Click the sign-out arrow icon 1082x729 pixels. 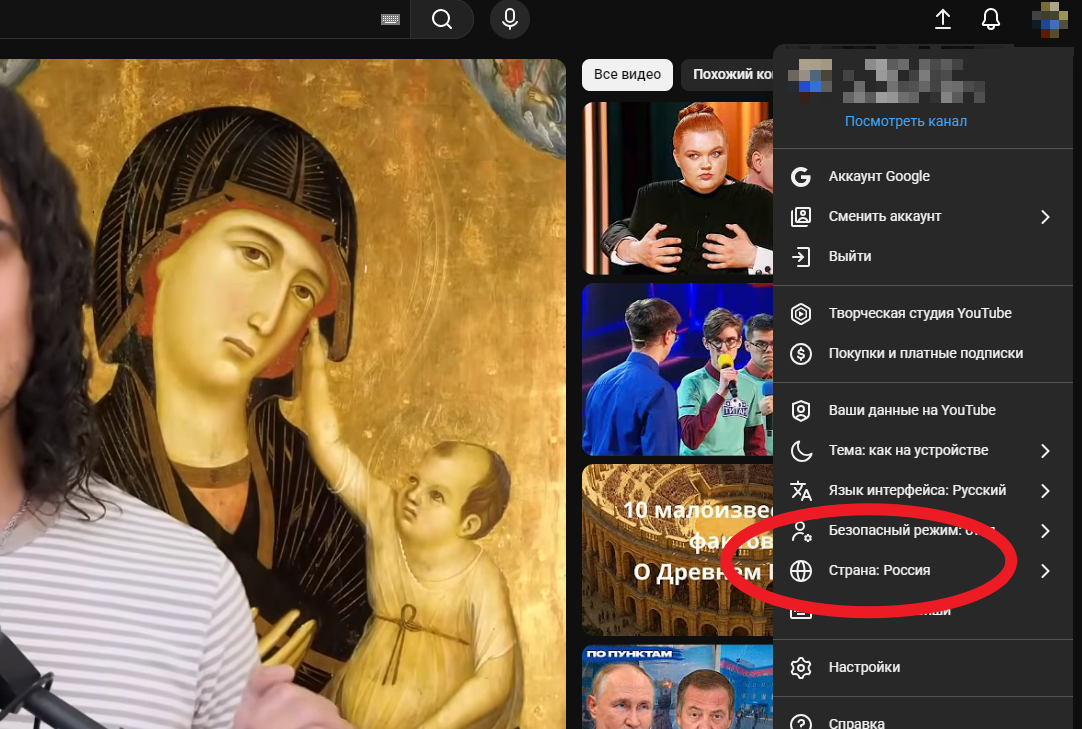click(800, 257)
